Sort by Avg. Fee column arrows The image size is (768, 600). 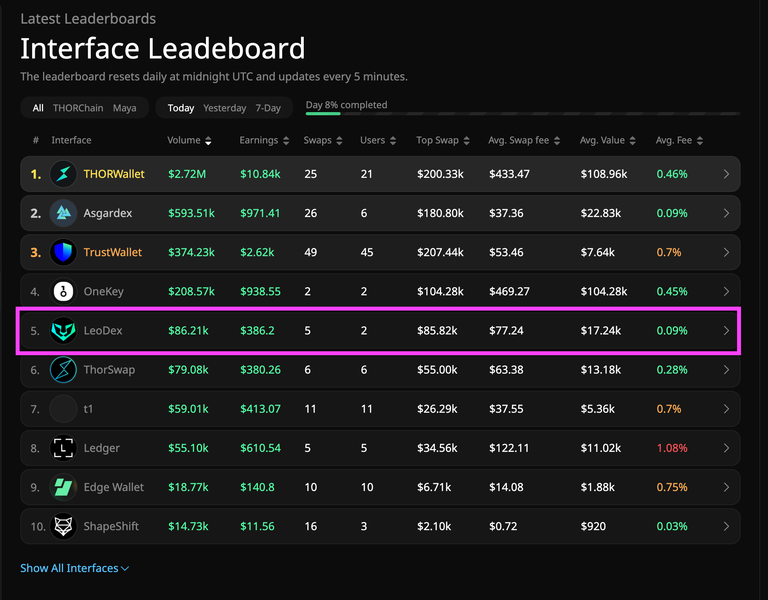tap(700, 141)
